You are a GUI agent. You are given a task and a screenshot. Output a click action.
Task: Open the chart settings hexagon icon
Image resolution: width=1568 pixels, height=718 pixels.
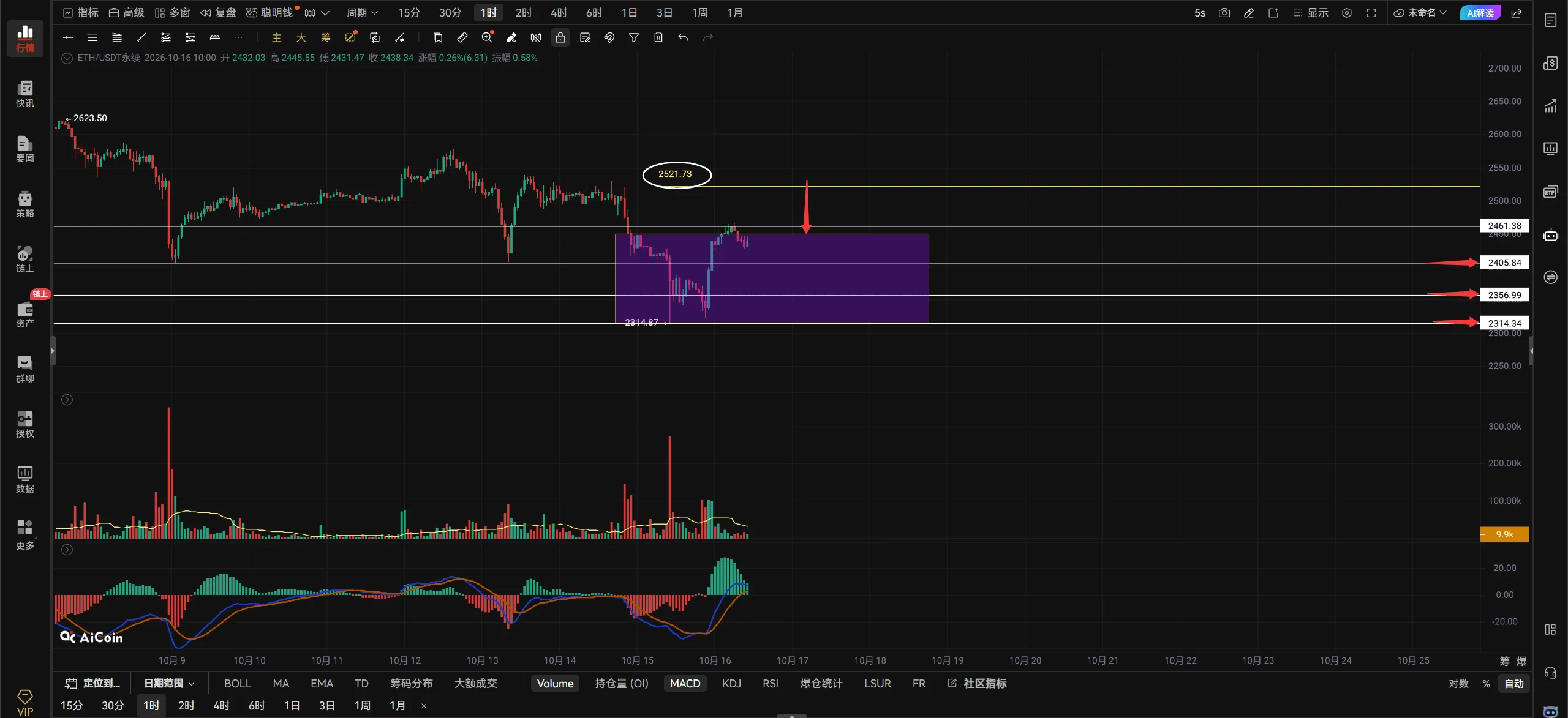pyautogui.click(x=1347, y=13)
